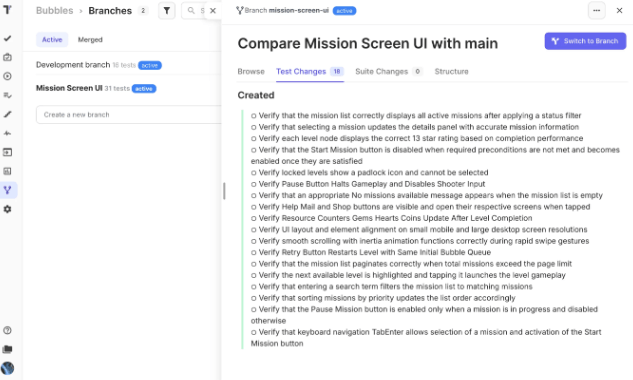Focus the Create a new branch field
This screenshot has width=633, height=380.
point(128,115)
